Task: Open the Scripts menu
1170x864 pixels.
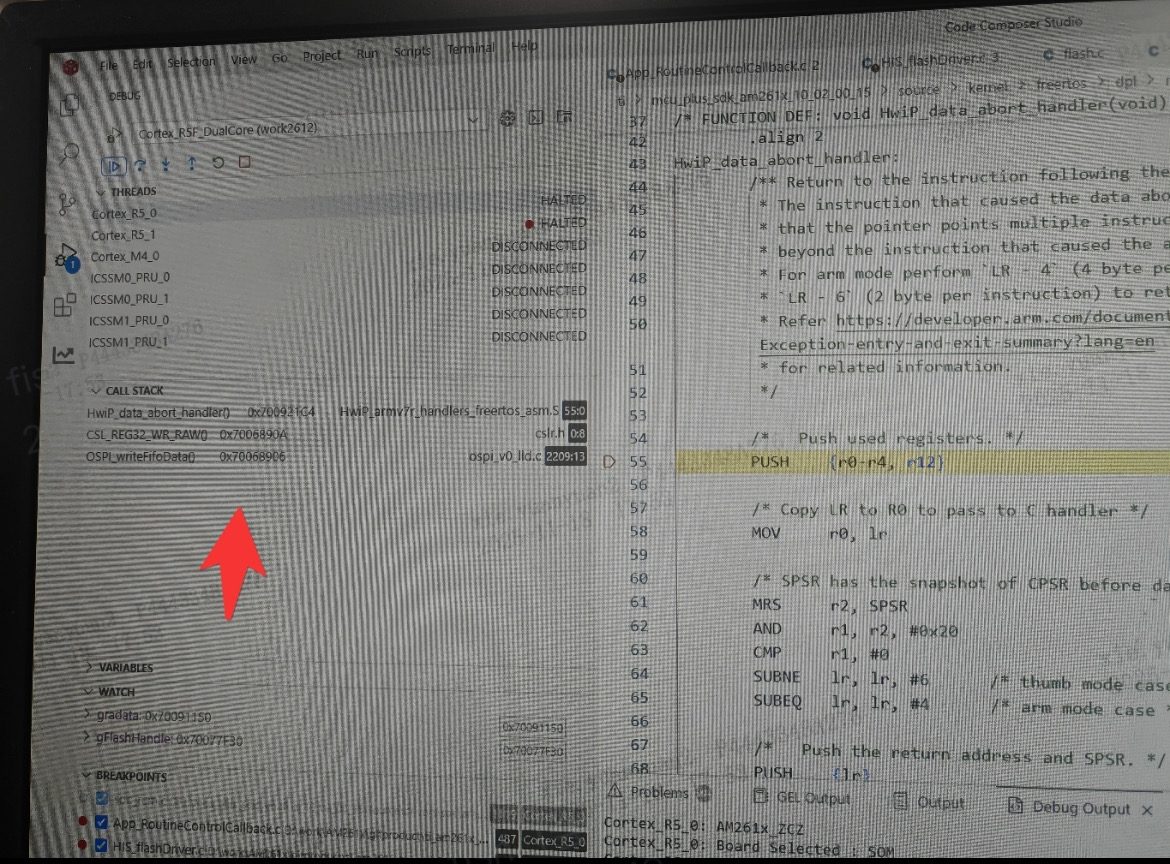Action: coord(412,51)
